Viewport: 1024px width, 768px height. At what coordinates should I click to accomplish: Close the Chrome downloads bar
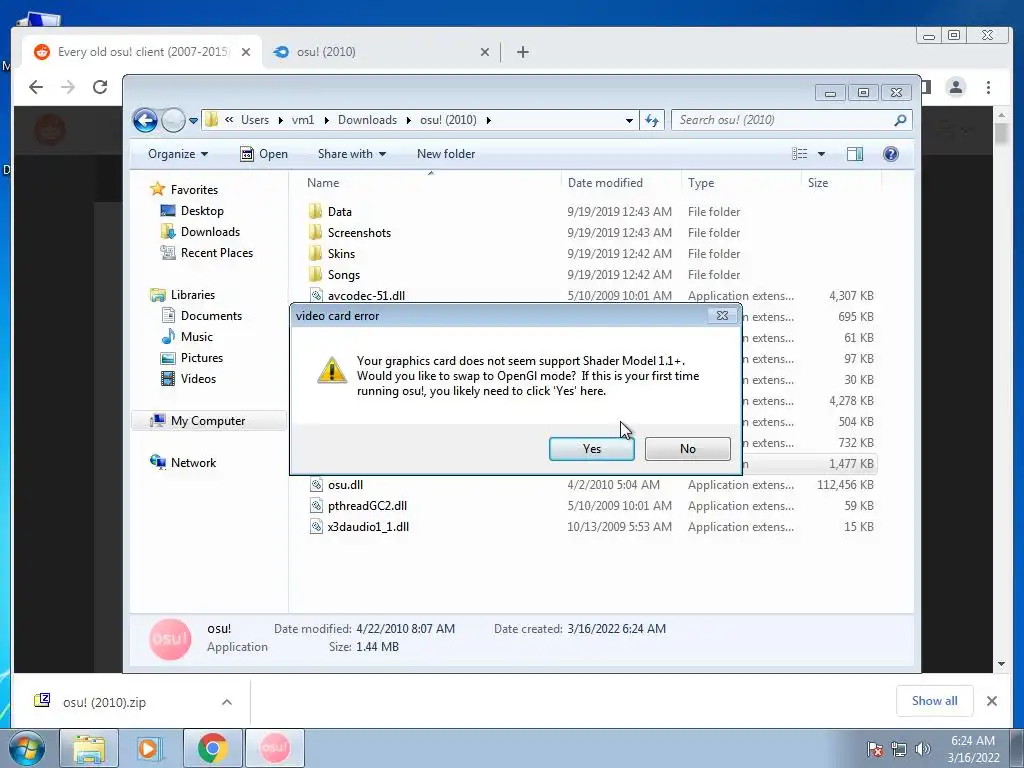tap(991, 701)
